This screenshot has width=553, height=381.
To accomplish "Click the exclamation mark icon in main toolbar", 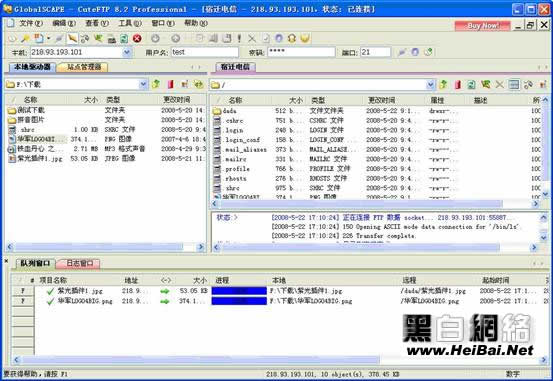I will click(x=239, y=38).
